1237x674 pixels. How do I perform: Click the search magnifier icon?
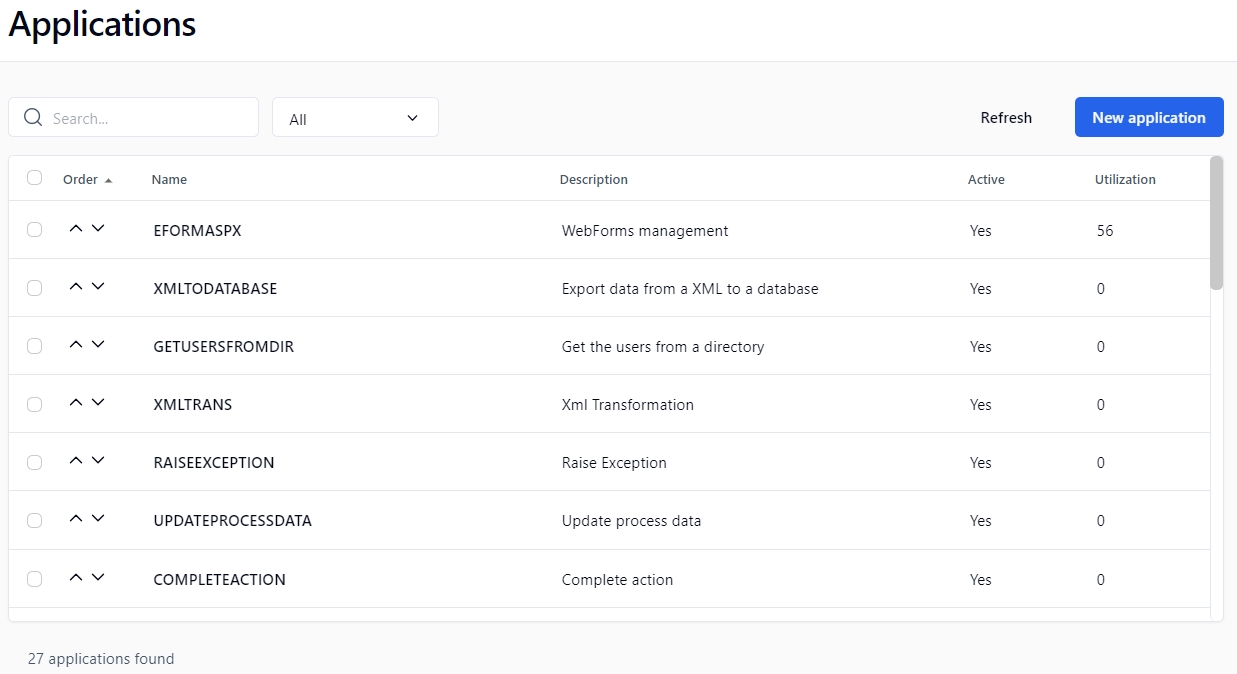tap(33, 118)
